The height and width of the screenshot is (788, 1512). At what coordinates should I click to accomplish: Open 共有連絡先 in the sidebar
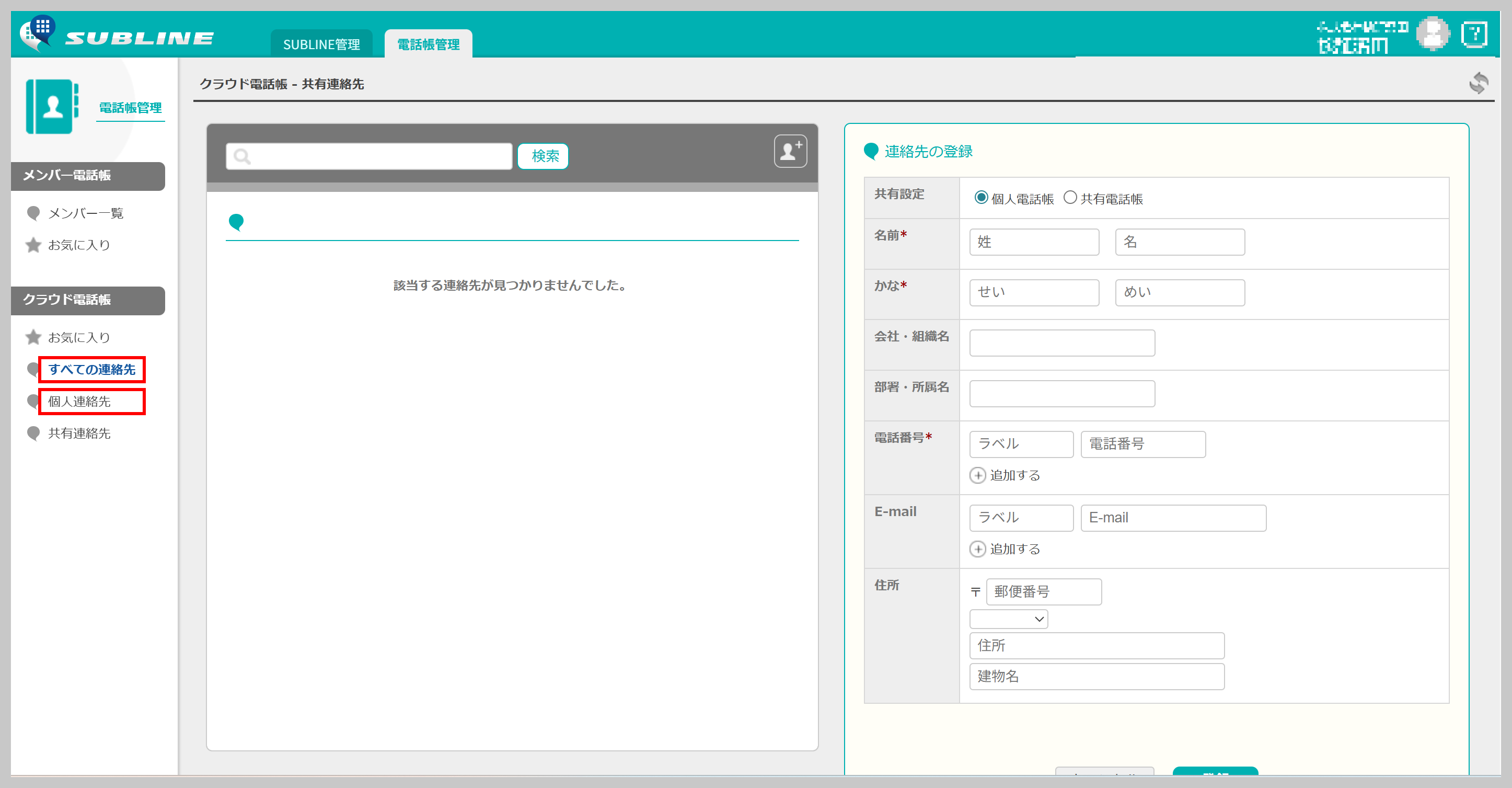[x=79, y=433]
